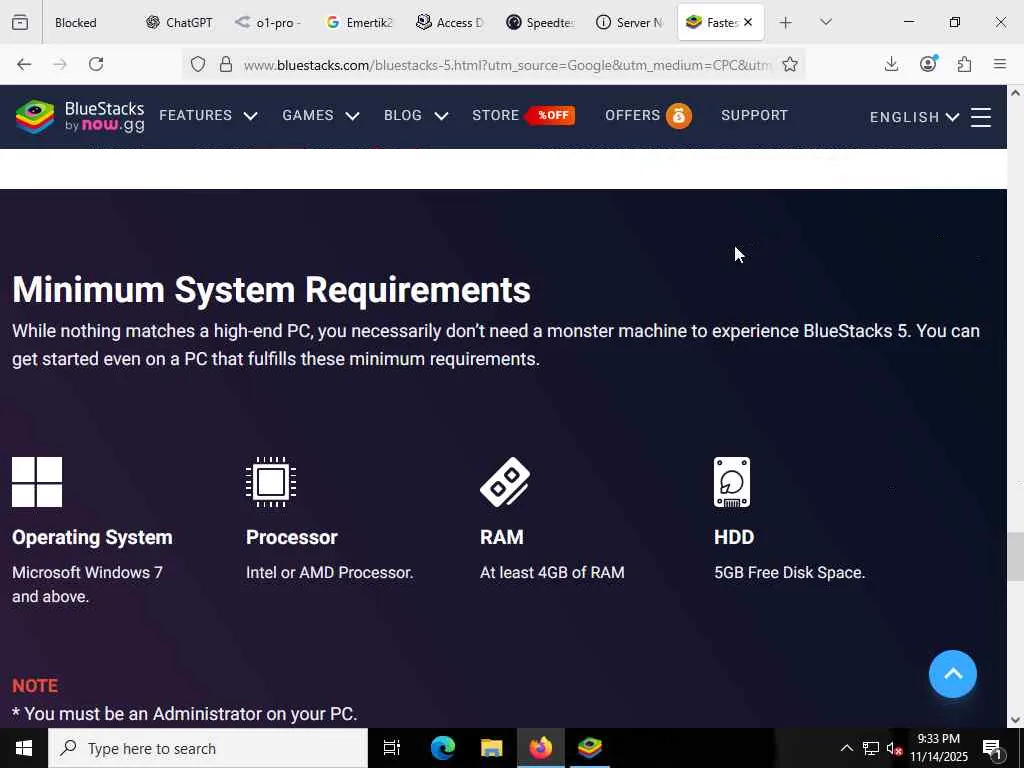Click the Minimum System Requirements heading
The height and width of the screenshot is (768, 1024).
271,290
